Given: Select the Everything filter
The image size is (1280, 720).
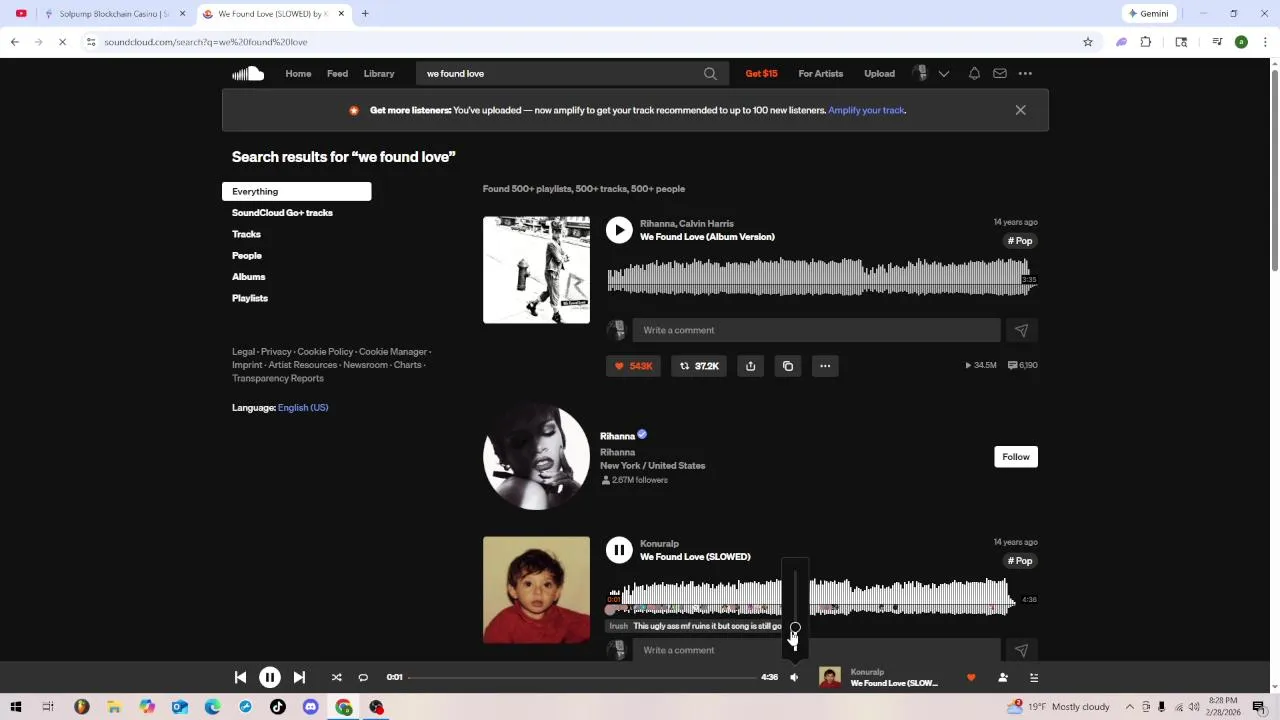Looking at the screenshot, I should [x=296, y=191].
